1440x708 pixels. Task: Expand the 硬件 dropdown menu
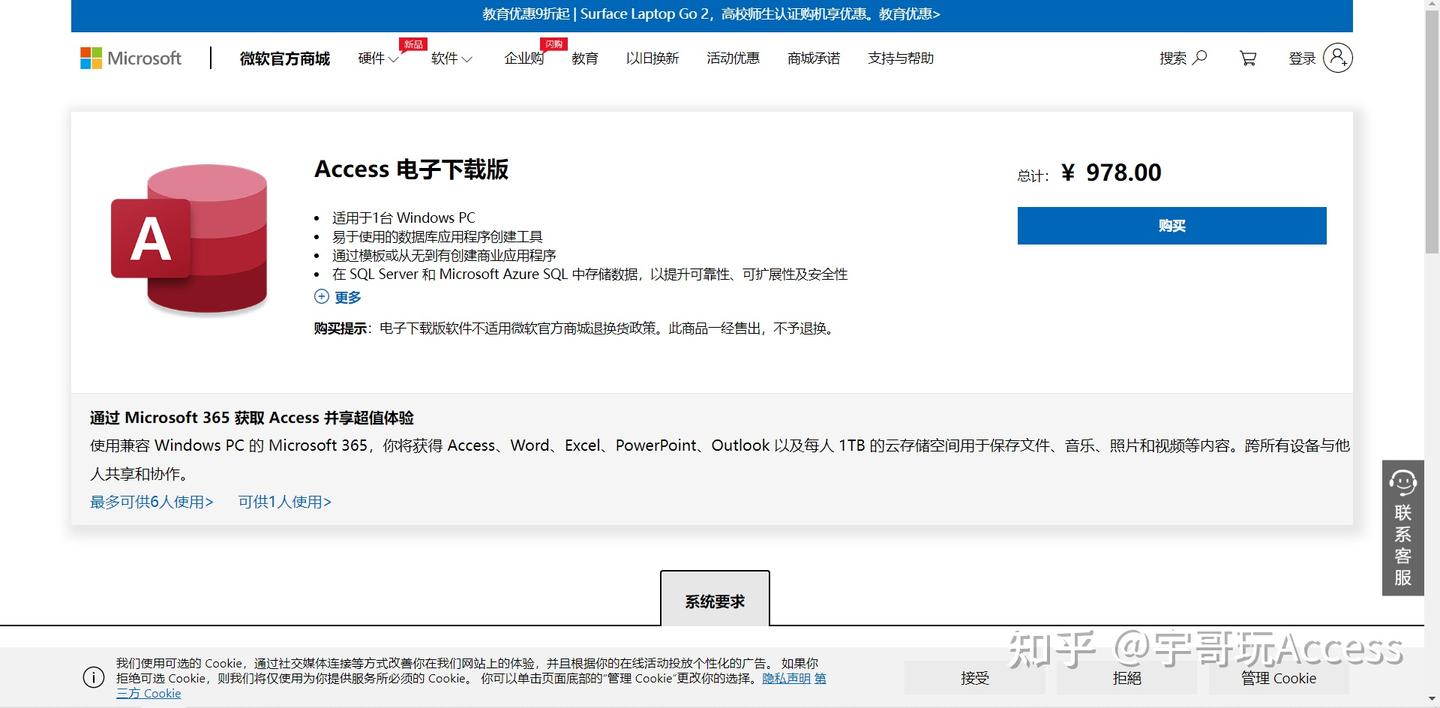(x=378, y=58)
